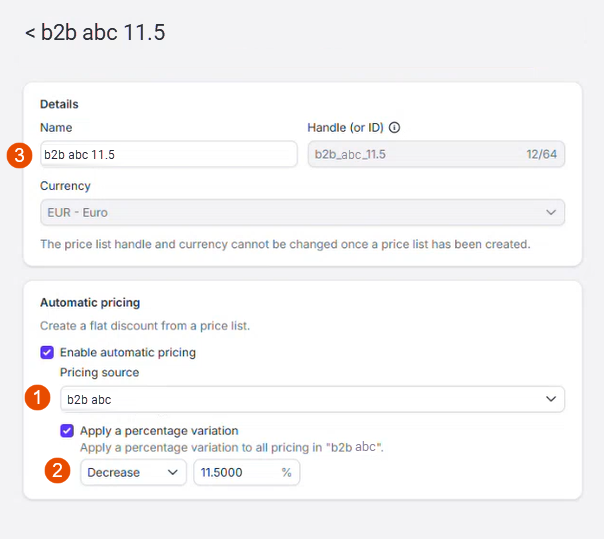Open the Currency dropdown EUR - Euro
Image resolution: width=604 pixels, height=539 pixels.
[x=302, y=213]
